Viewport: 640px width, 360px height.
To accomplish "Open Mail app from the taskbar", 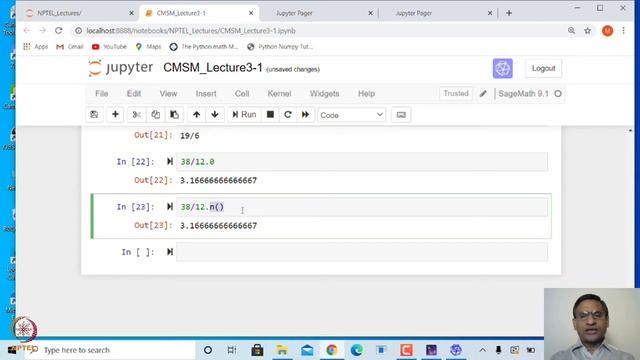I will pyautogui.click(x=307, y=350).
